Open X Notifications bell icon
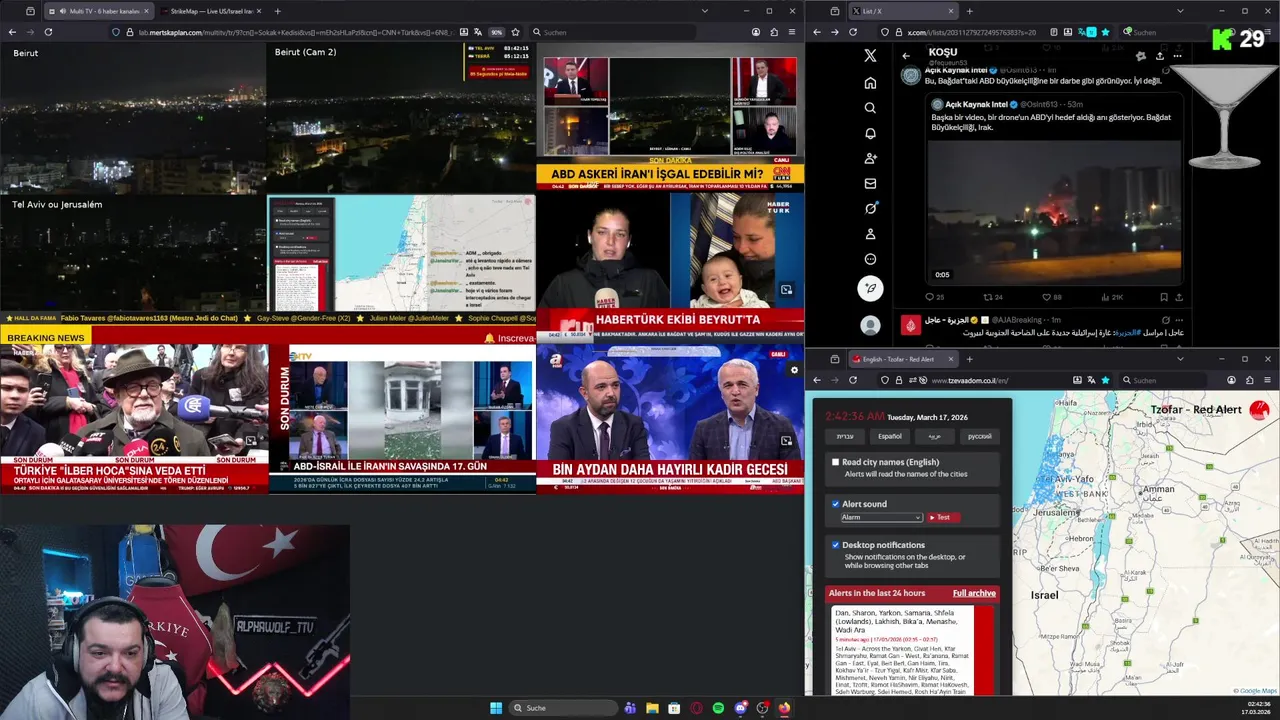The width and height of the screenshot is (1280, 720). (870, 133)
